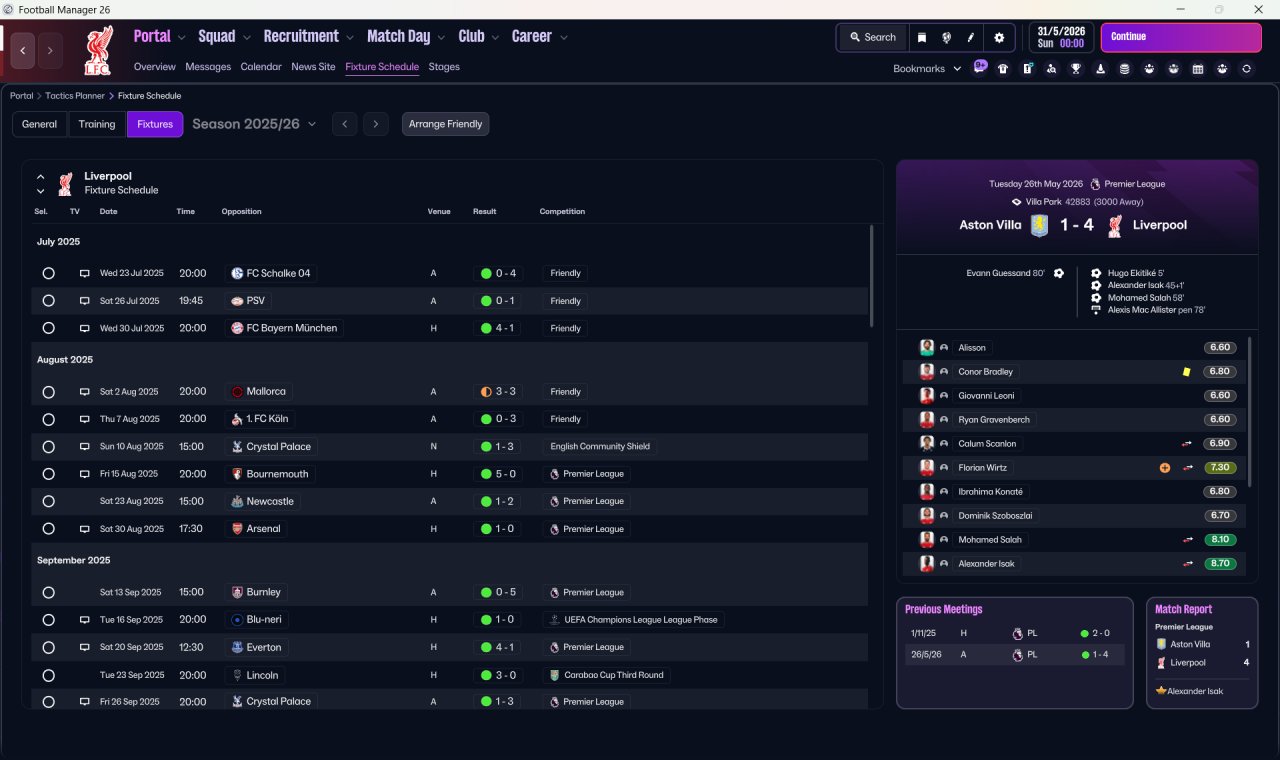Image resolution: width=1280 pixels, height=760 pixels.
Task: Switch to the Calendar tab
Action: [x=261, y=67]
